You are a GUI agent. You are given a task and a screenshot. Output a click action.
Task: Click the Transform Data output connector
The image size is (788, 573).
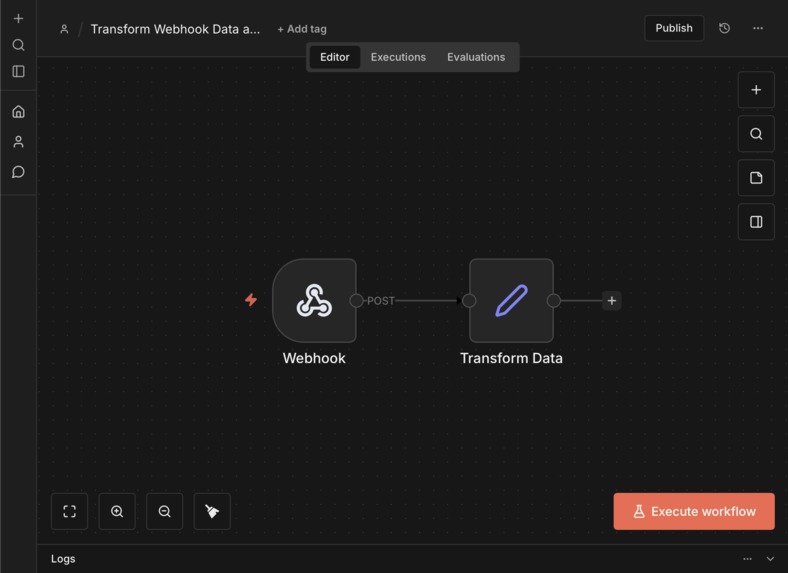point(554,301)
